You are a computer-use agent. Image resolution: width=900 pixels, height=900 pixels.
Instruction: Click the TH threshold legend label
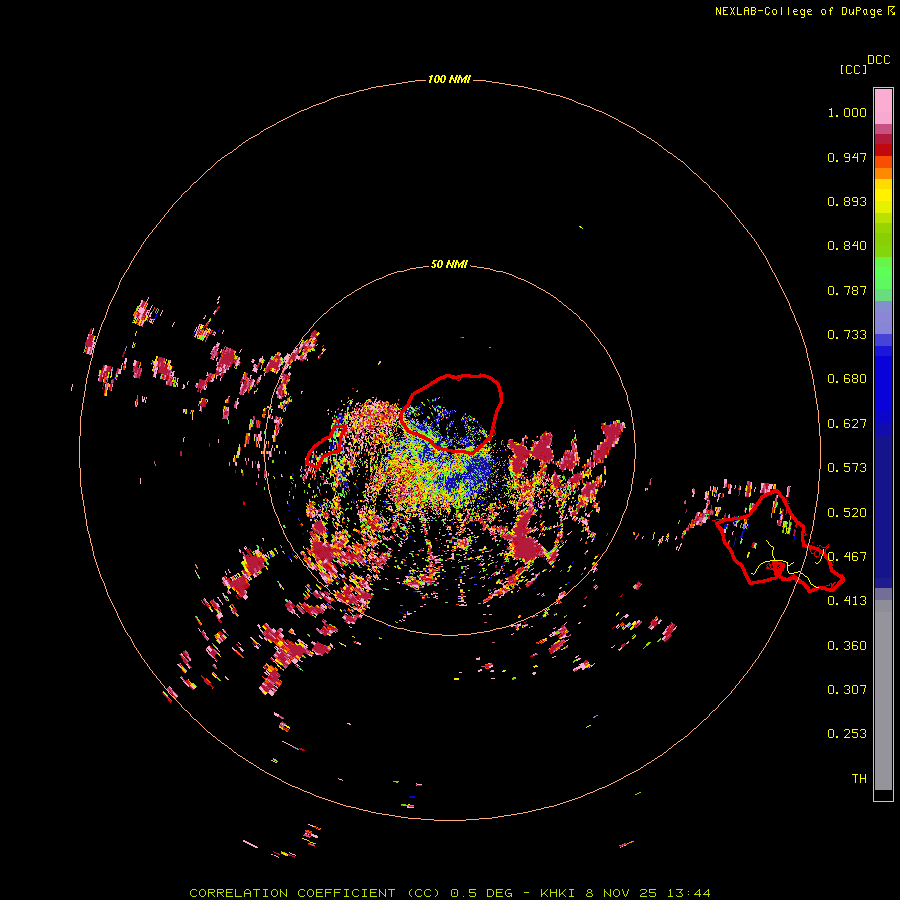(859, 779)
